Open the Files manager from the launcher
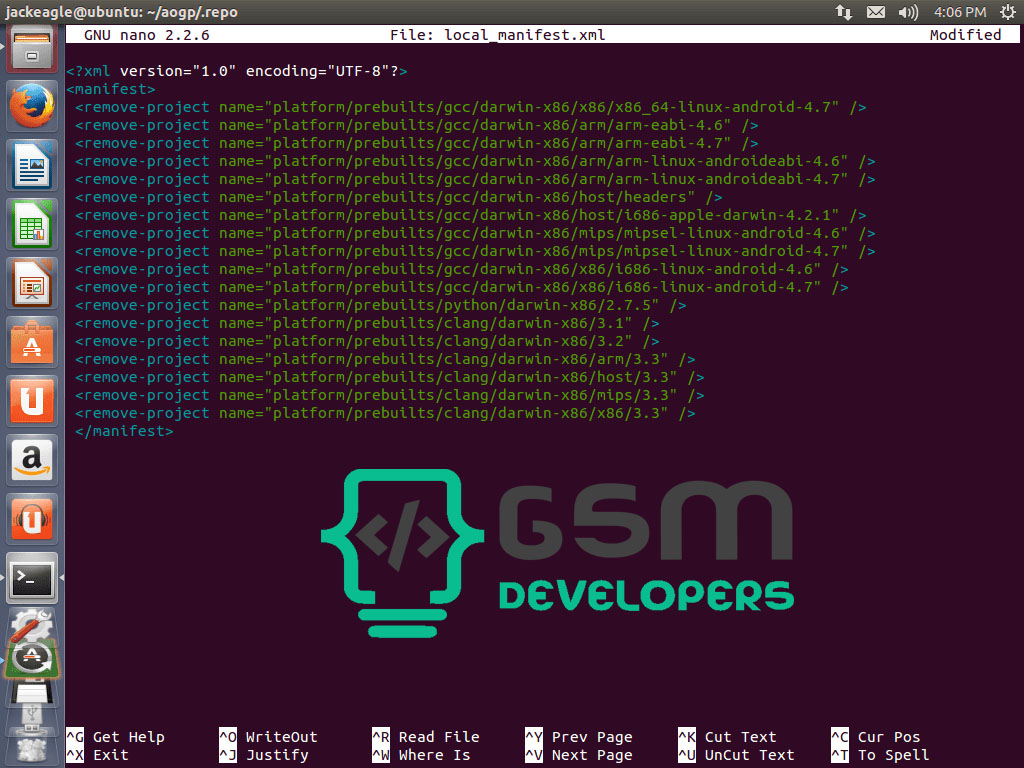1024x768 pixels. 31,48
